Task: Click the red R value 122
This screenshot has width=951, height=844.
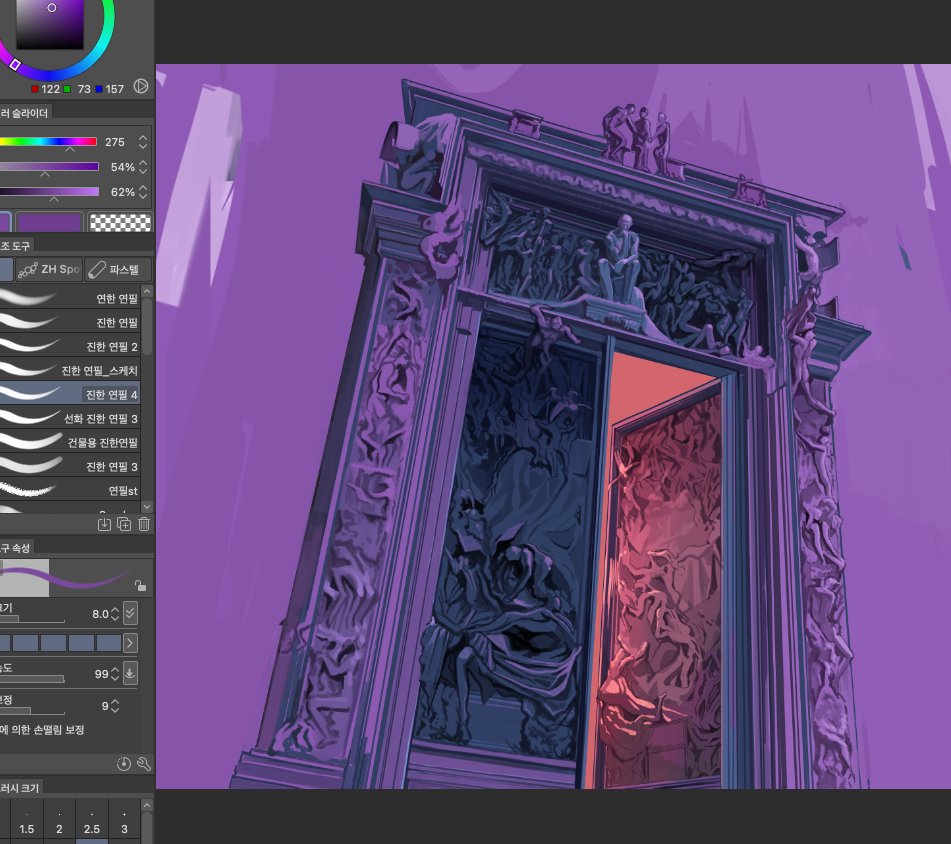Action: coord(50,89)
